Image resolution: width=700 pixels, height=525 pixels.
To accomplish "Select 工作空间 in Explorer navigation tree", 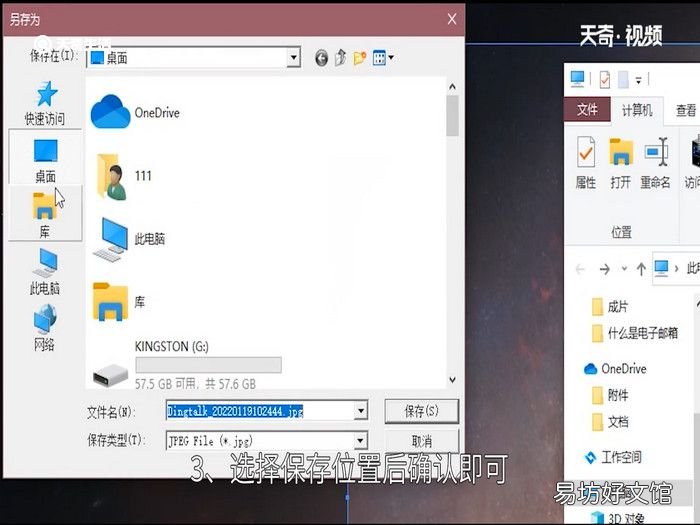I will pos(613,457).
